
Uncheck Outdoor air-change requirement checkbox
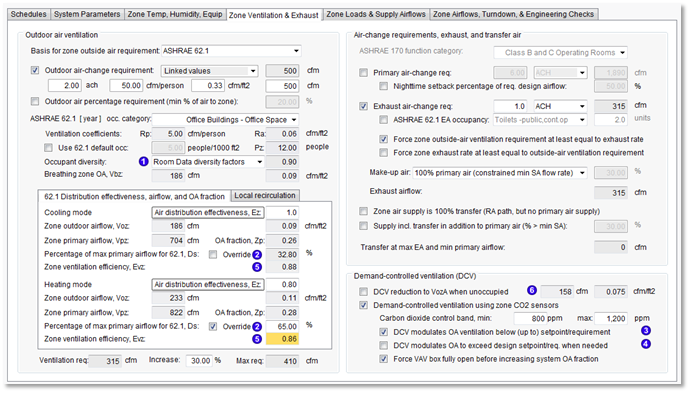click(x=35, y=70)
